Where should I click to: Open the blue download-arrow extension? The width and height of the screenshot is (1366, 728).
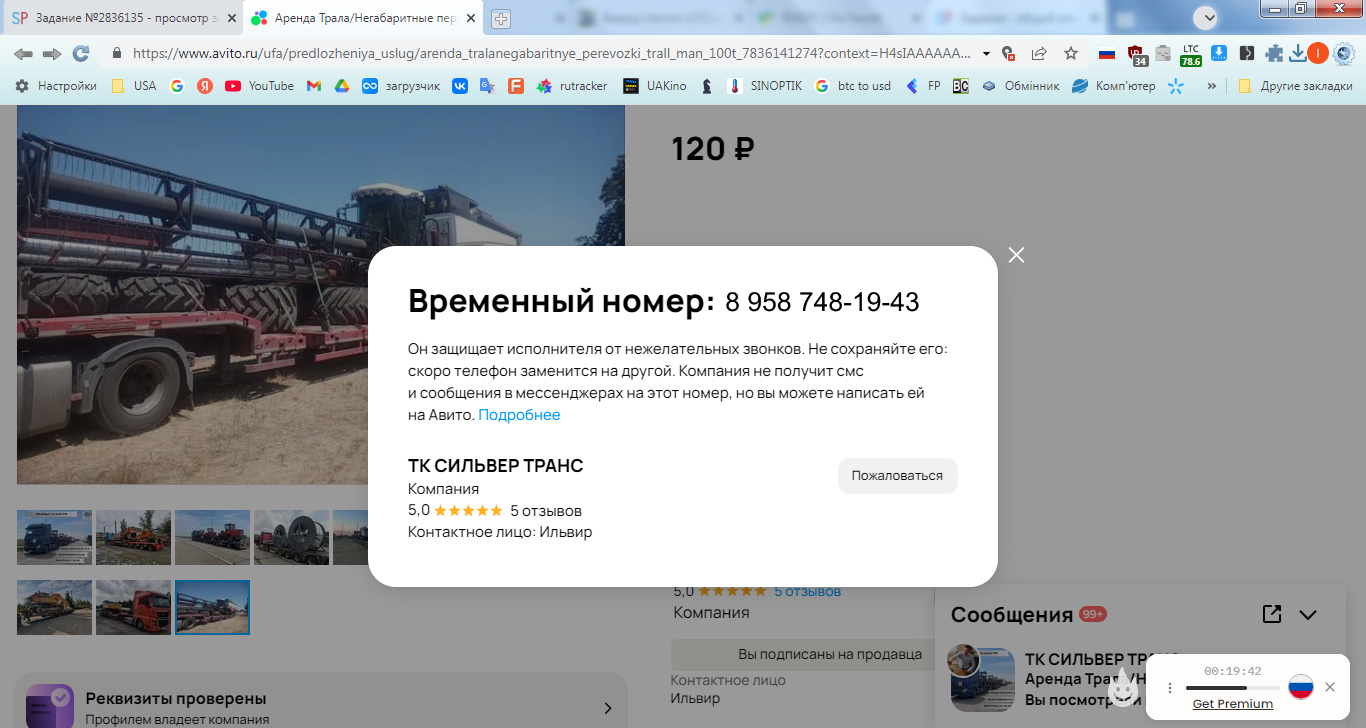1219,53
